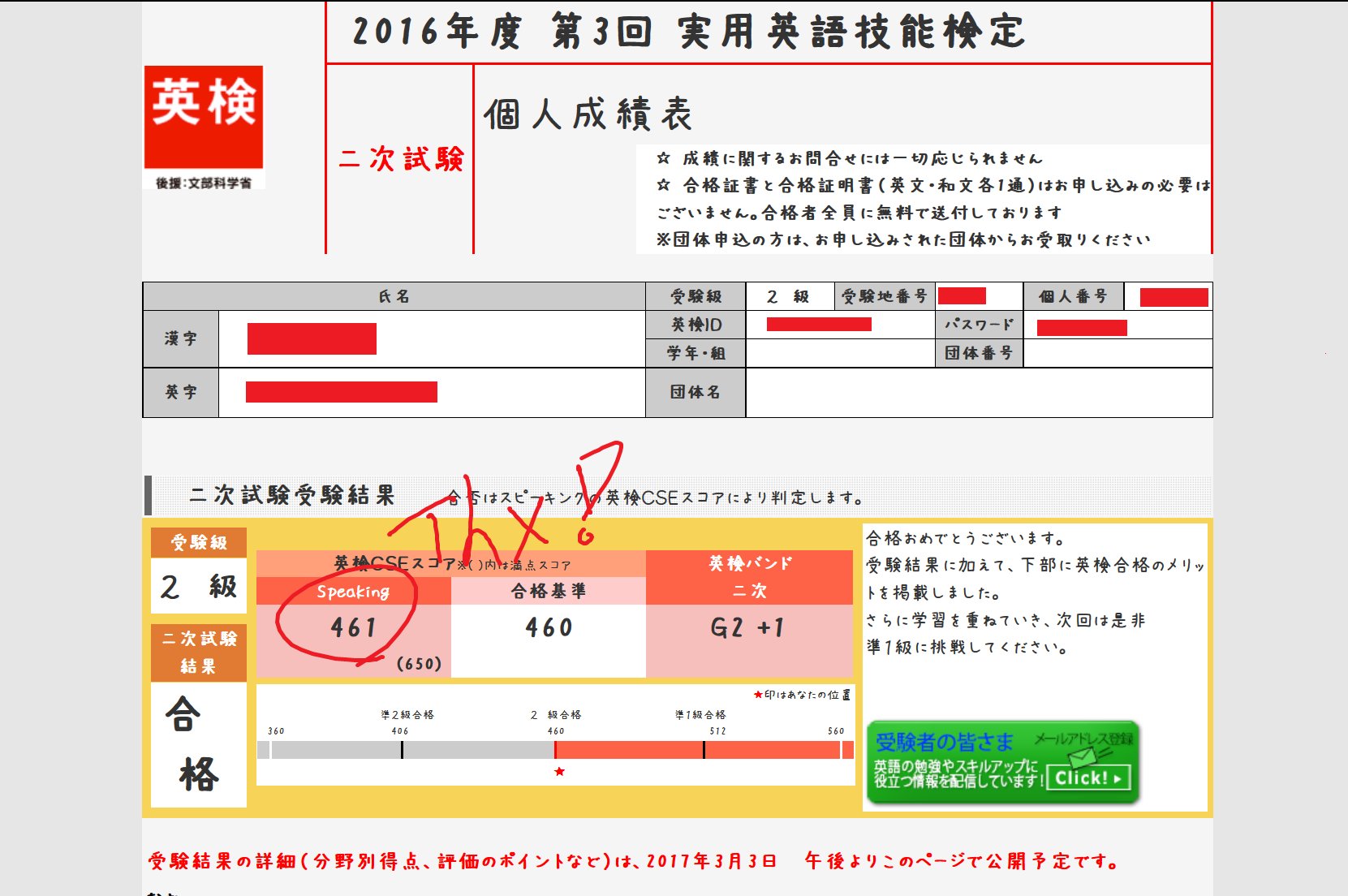
Task: Click the Click! button on the green banner
Action: tap(1087, 778)
